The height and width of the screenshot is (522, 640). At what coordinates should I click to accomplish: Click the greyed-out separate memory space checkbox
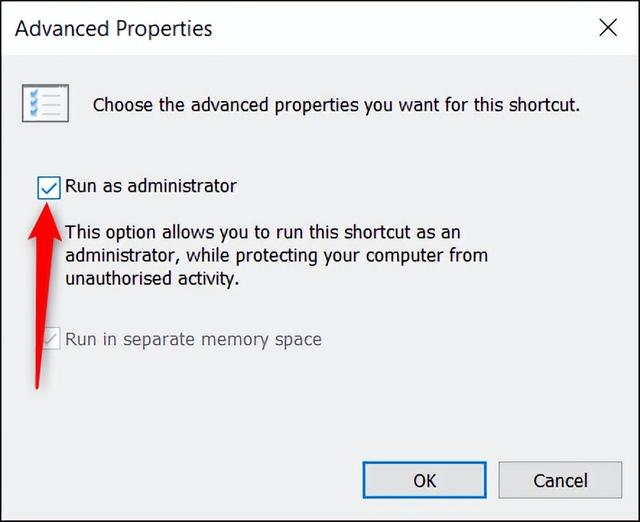point(51,338)
